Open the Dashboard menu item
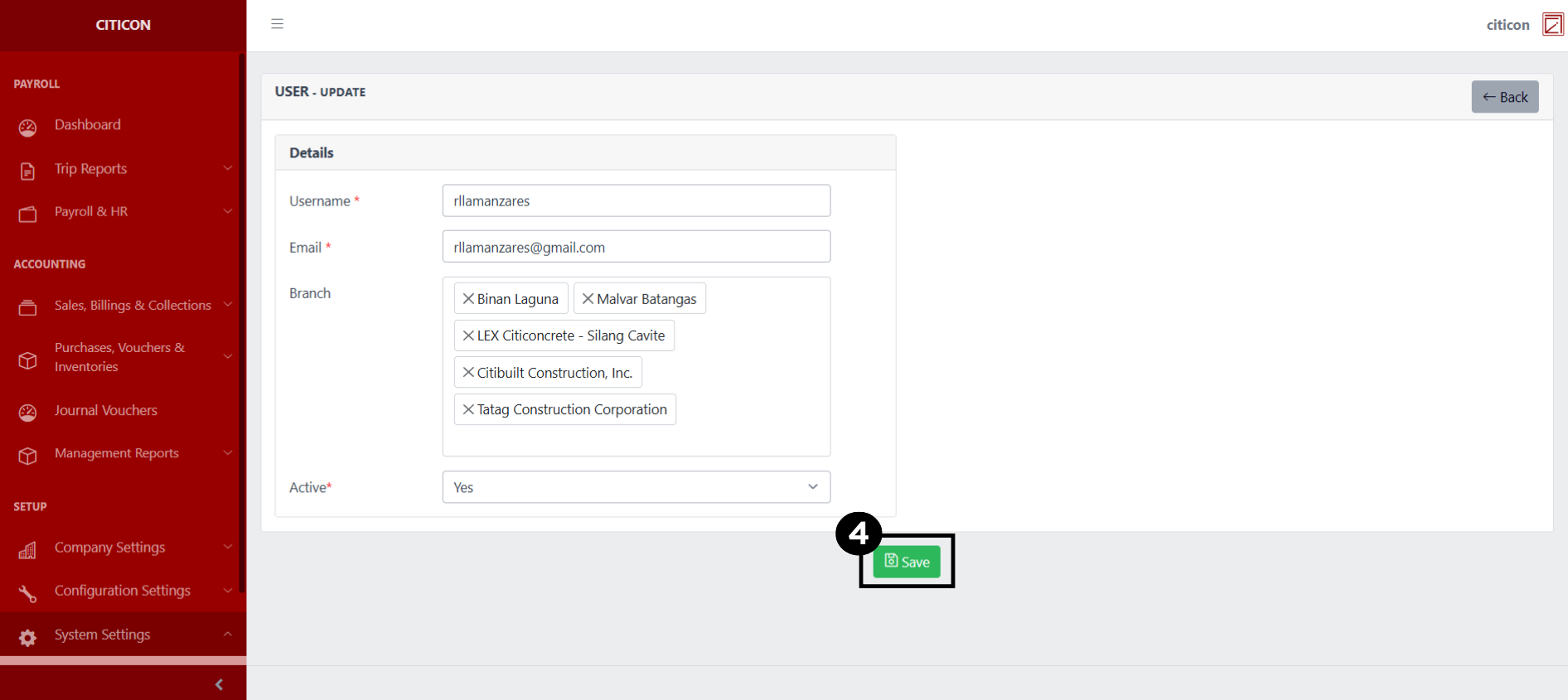This screenshot has width=1568, height=700. 88,125
